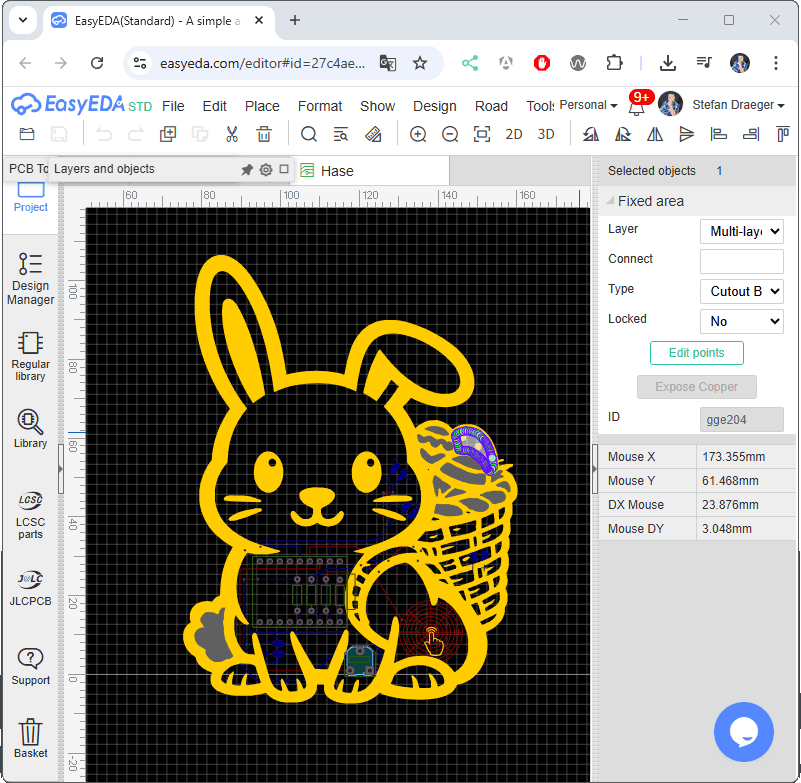Select the Delete tool in the toolbar
Image resolution: width=801 pixels, height=783 pixels.
[x=264, y=133]
